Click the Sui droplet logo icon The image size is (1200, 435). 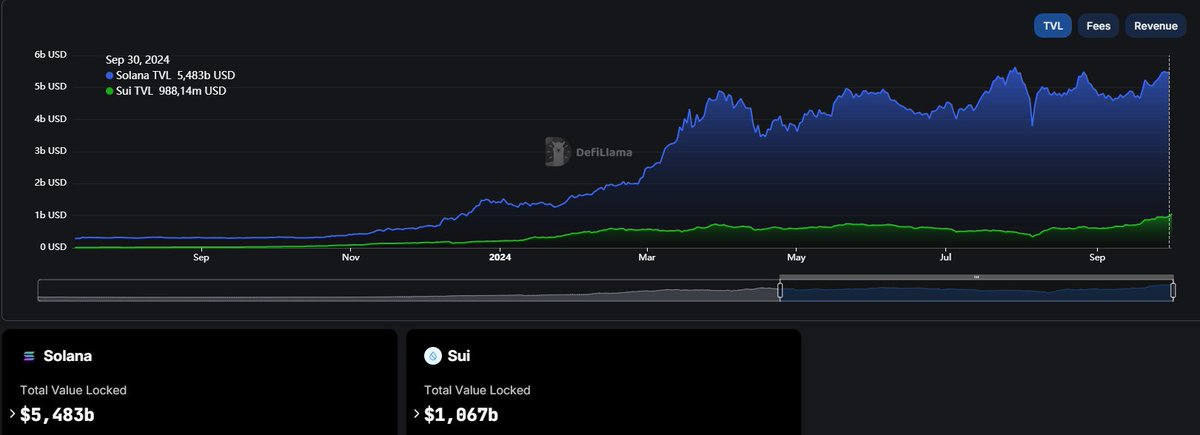432,356
